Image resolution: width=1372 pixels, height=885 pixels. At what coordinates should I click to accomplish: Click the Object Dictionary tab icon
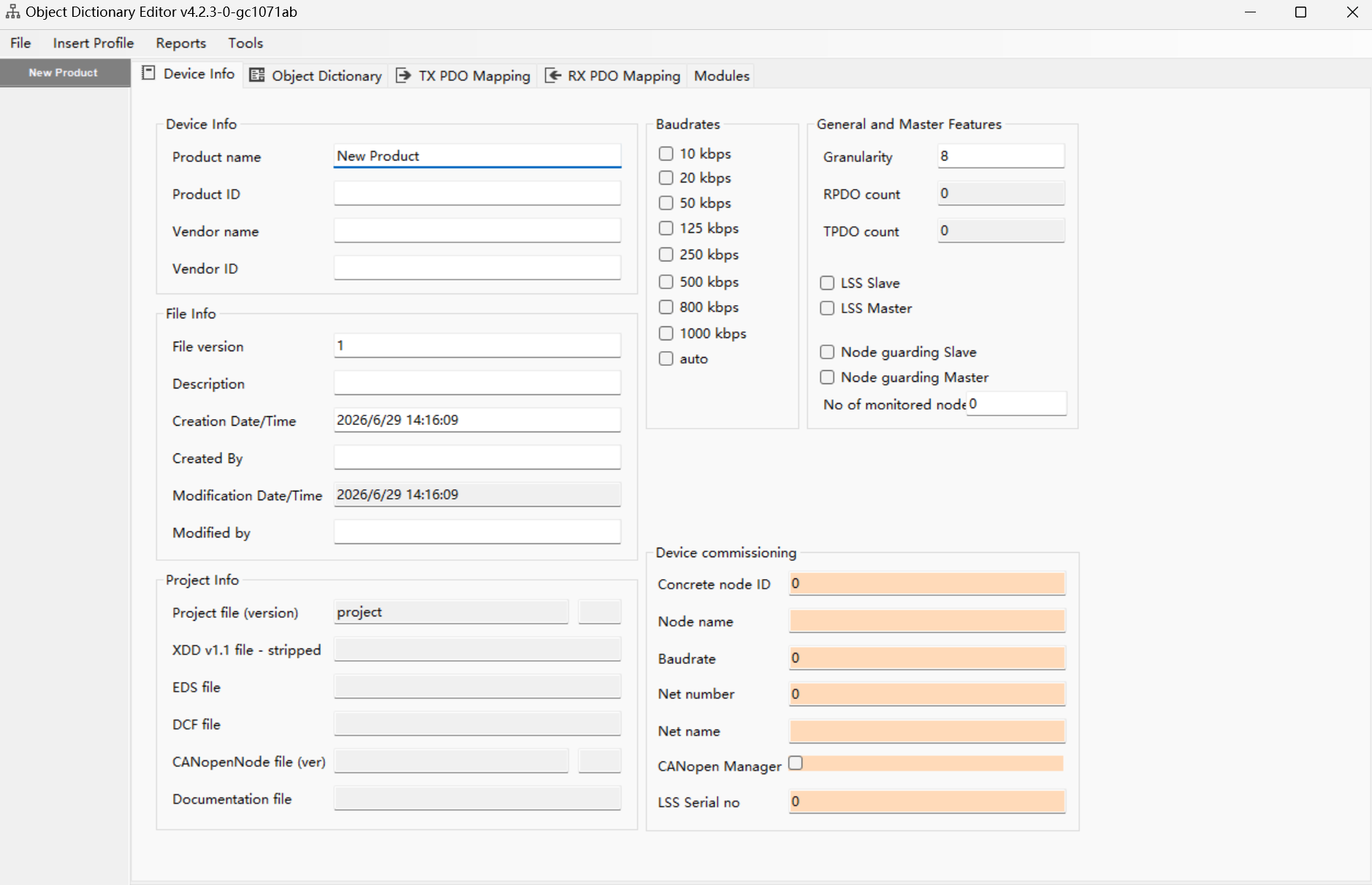click(x=256, y=75)
